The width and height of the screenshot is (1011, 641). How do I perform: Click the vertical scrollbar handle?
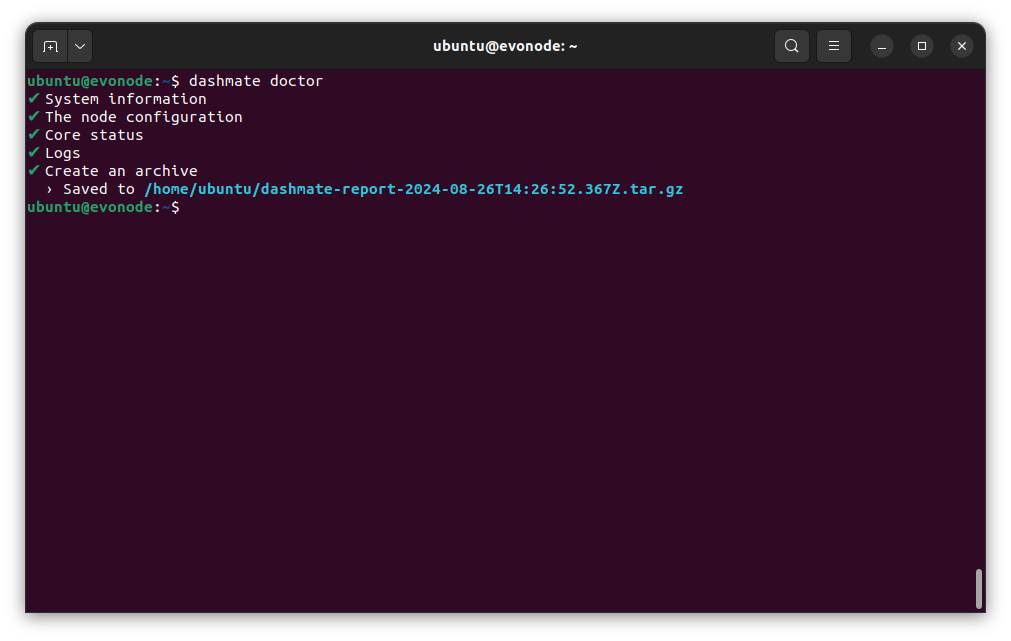(978, 588)
